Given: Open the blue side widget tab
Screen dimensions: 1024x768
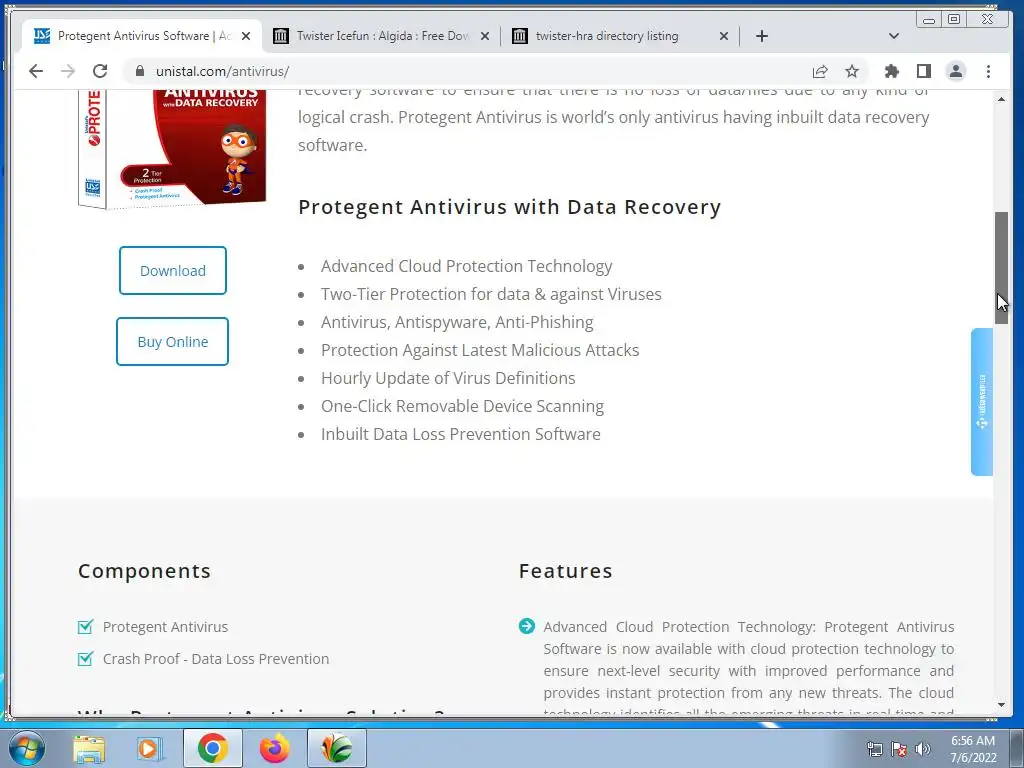Looking at the screenshot, I should 982,402.
